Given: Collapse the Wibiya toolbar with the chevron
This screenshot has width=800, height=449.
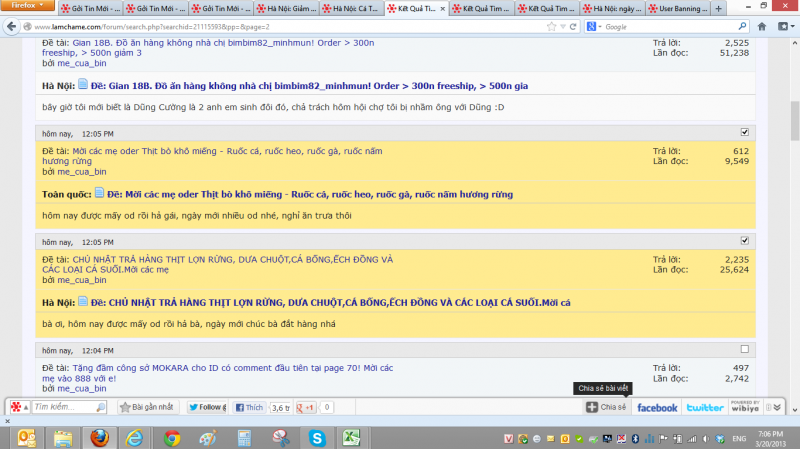Looking at the screenshot, I should (x=778, y=408).
